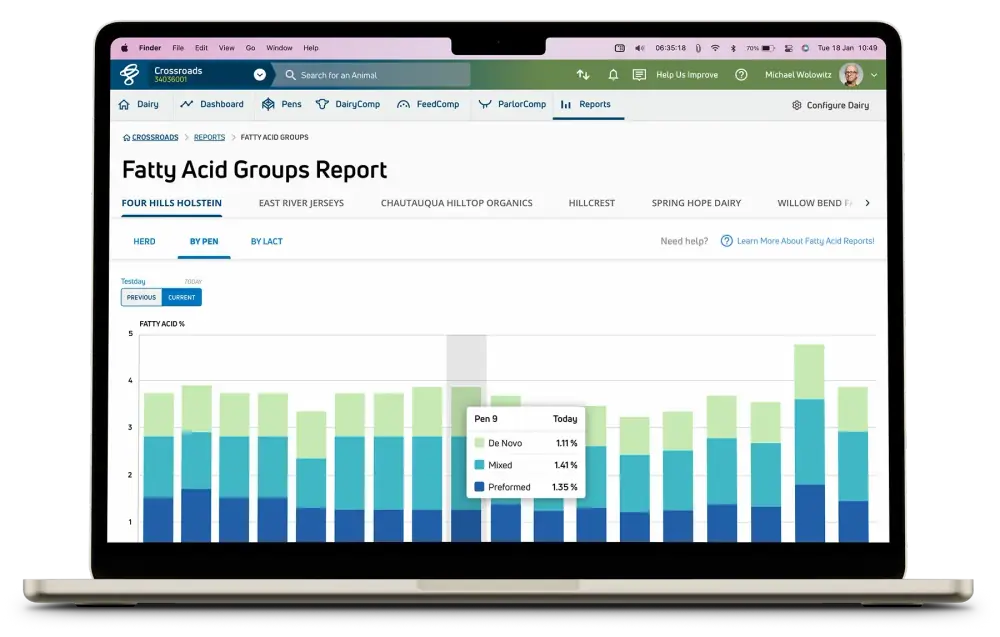Click the tallest bar in the chart
Viewport: 1000px width, 637px height.
(x=809, y=443)
